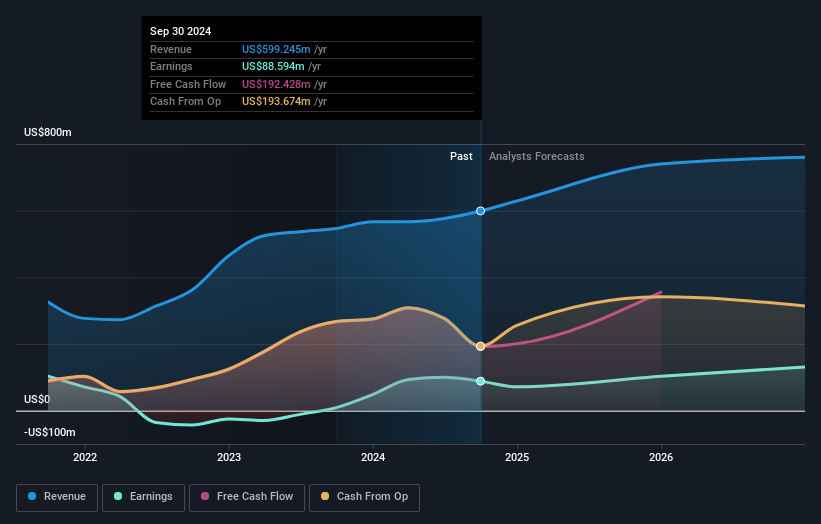Click the Cash From Op label in tooltip
821x524 pixels.
(x=185, y=102)
